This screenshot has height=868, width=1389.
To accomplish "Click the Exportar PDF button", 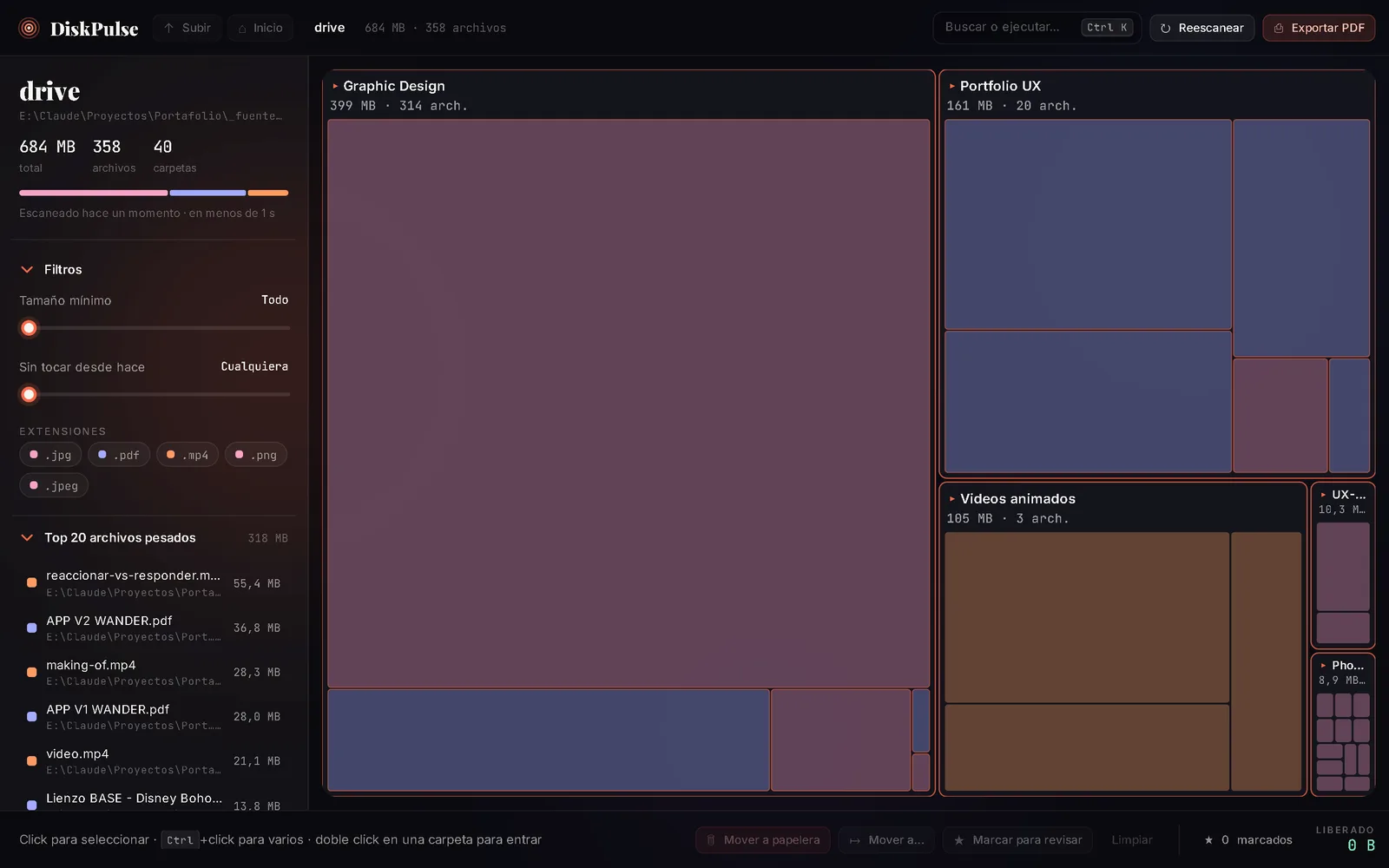I will tap(1319, 28).
